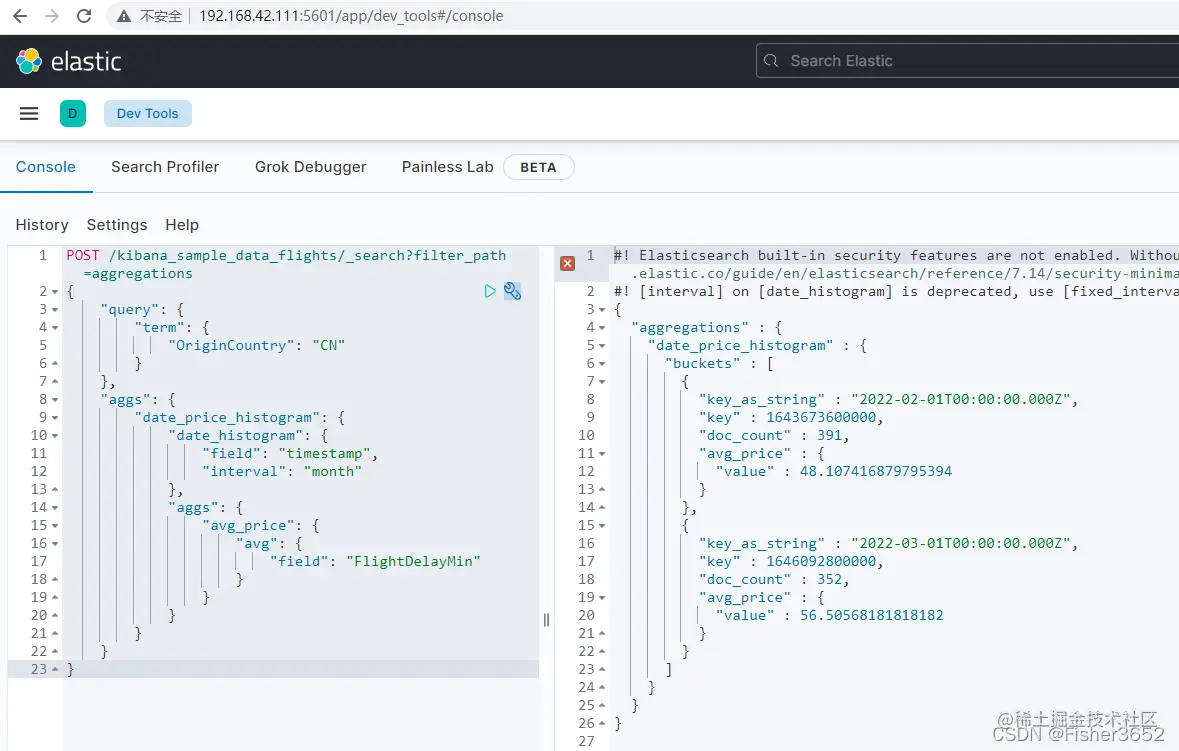Click the key 1646092800000 value
The image size is (1179, 751).
pyautogui.click(x=821, y=562)
